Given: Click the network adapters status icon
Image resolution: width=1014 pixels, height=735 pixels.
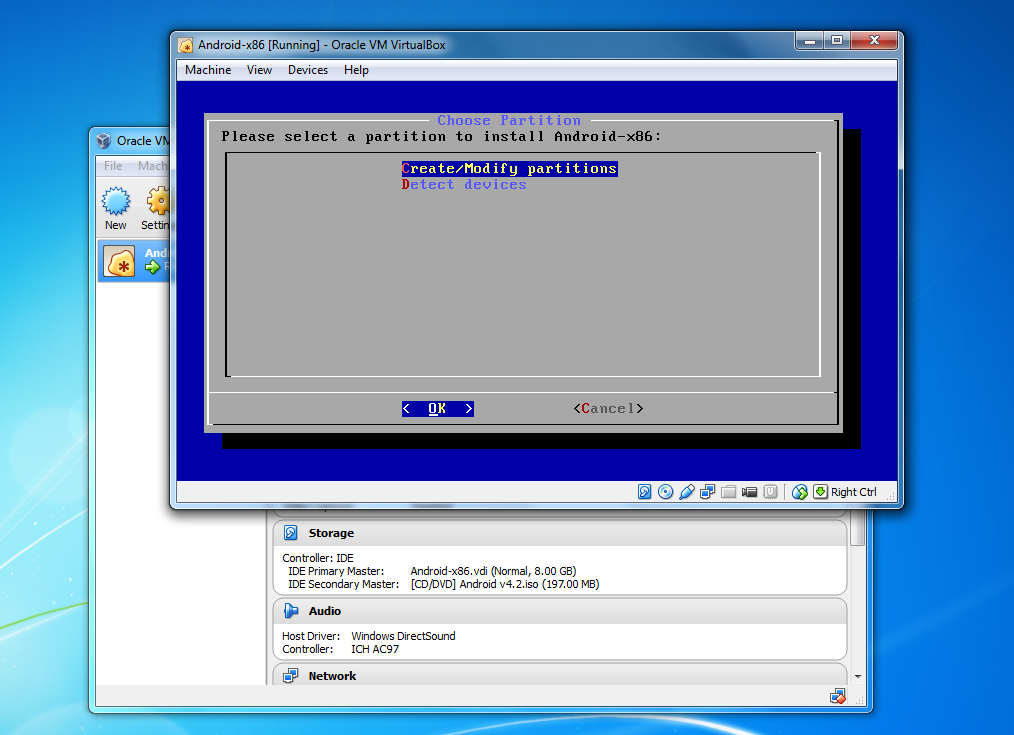Looking at the screenshot, I should coord(707,492).
